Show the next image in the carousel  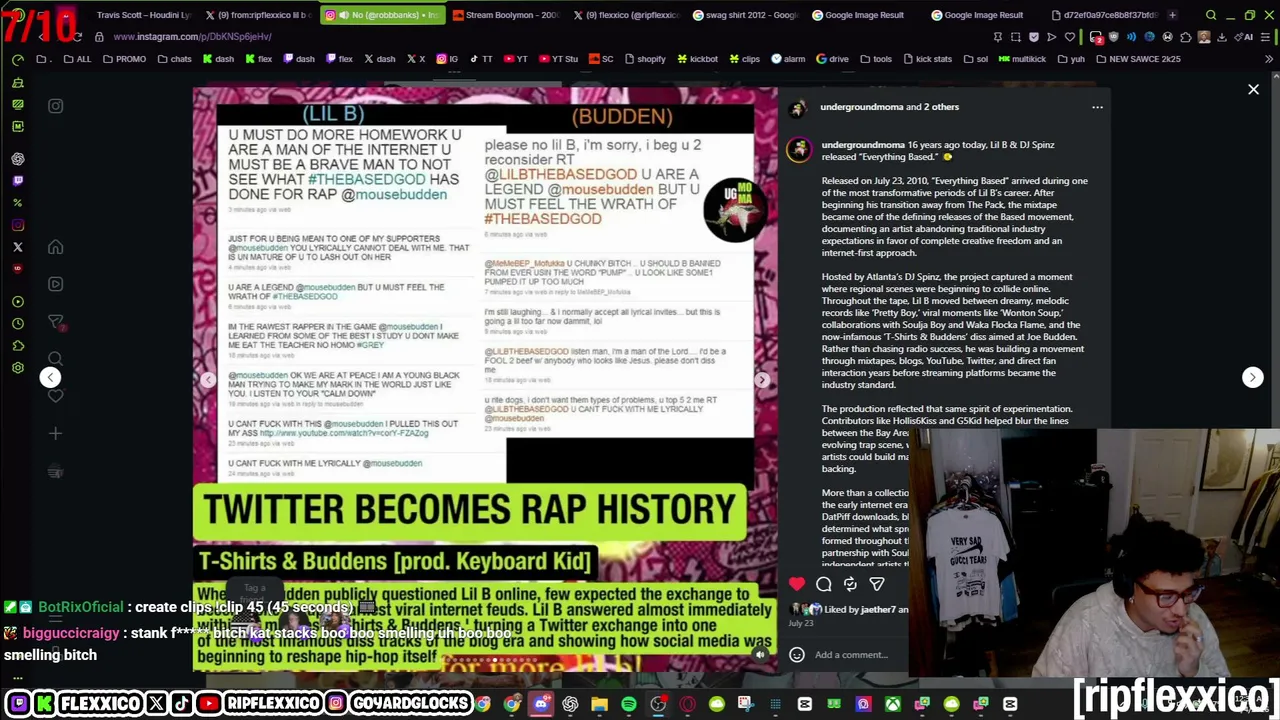coord(762,380)
